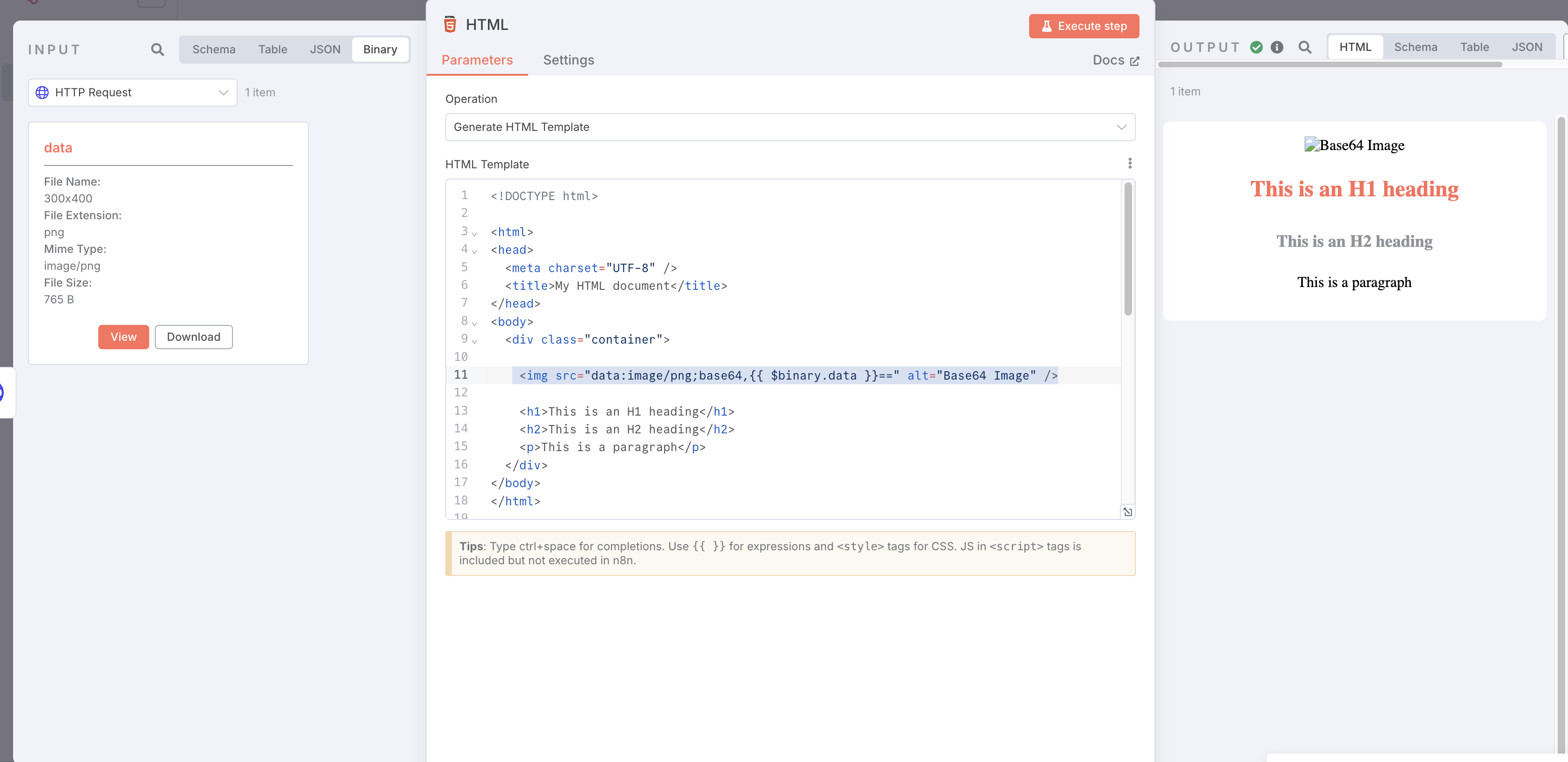Select the input Binary tab

point(380,49)
